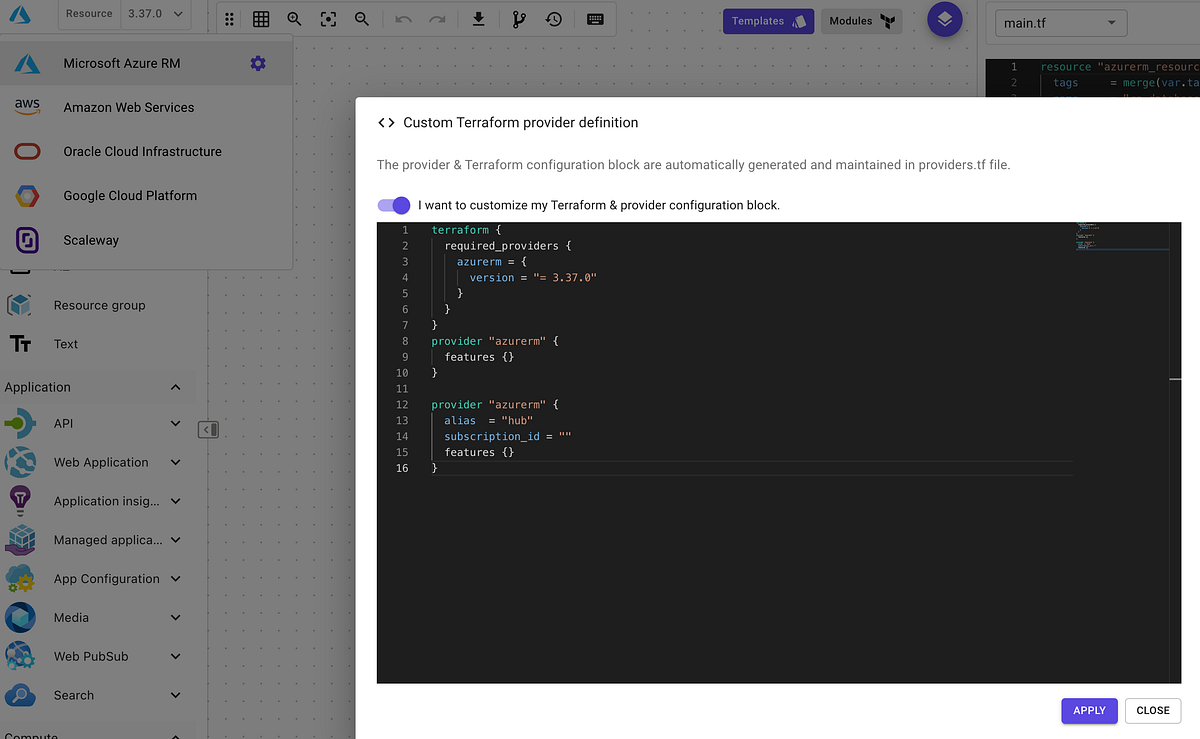Click the APPLY button
The width and height of the screenshot is (1200, 739).
[1089, 710]
